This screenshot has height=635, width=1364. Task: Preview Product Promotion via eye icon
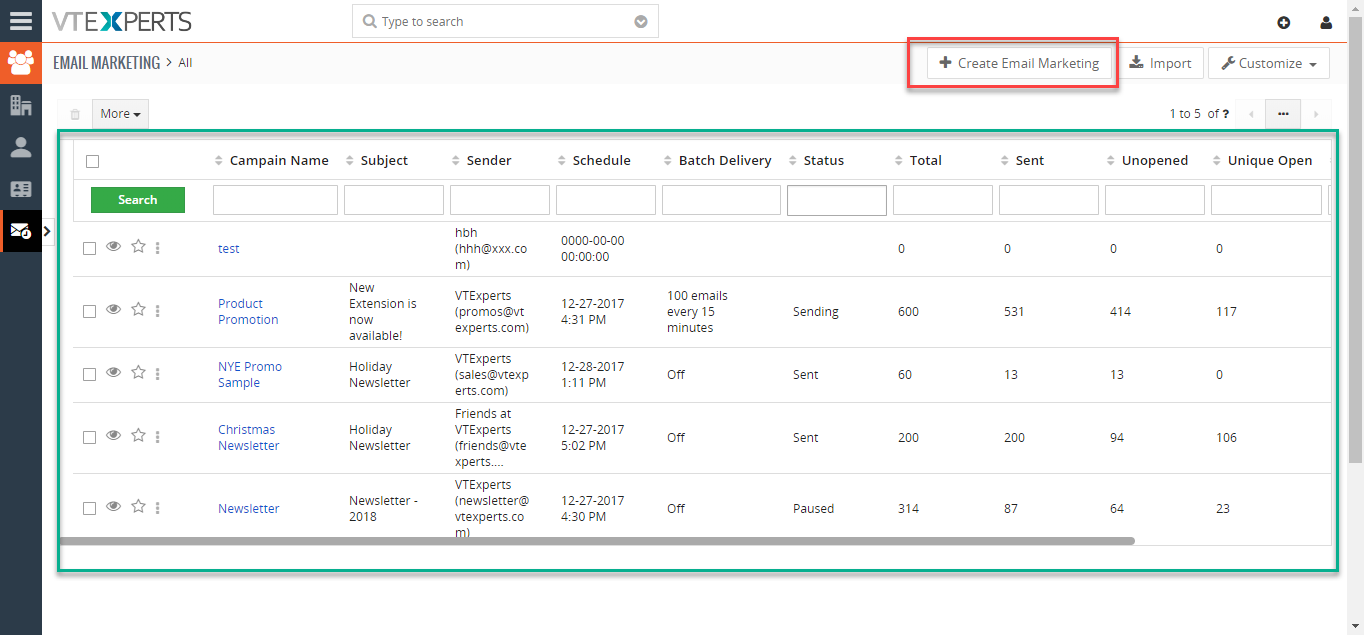tap(114, 309)
